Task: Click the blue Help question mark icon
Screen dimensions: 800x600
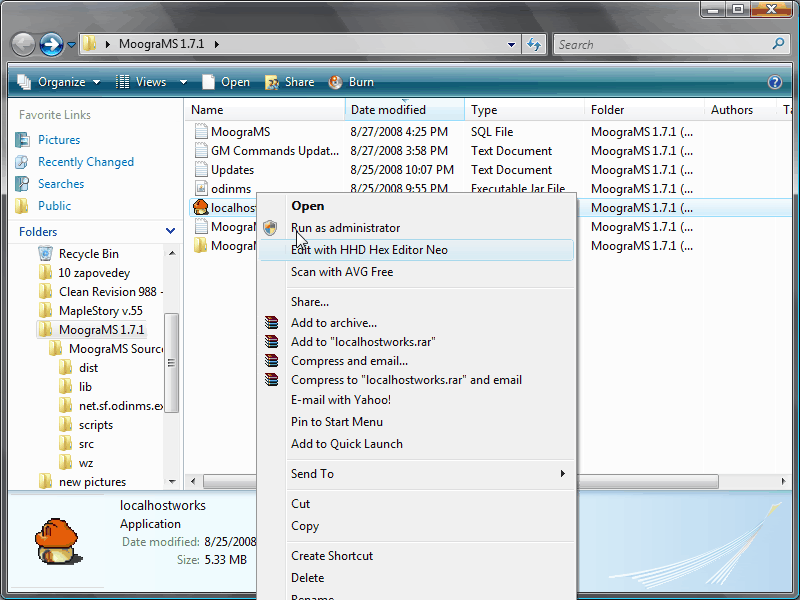Action: pos(774,82)
